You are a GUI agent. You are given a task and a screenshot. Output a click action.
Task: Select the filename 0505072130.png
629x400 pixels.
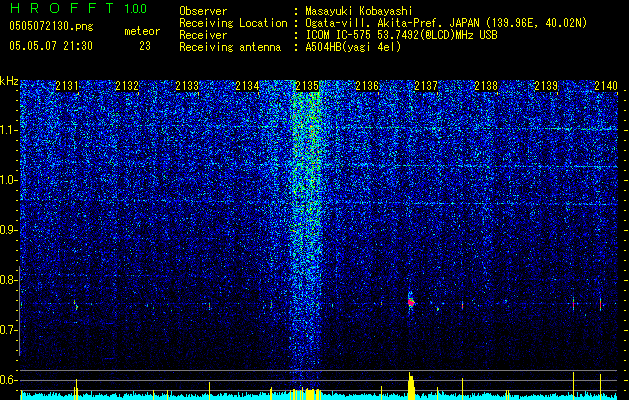click(51, 26)
